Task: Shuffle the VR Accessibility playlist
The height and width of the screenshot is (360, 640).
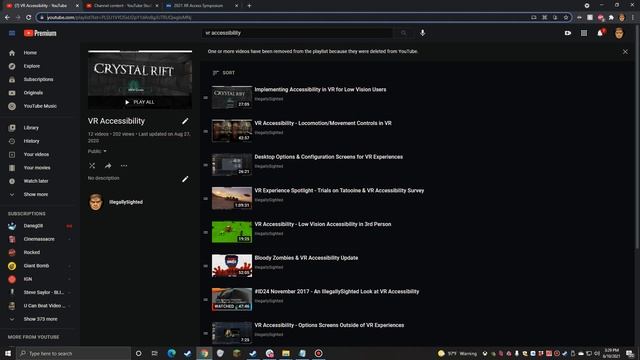Action: click(x=92, y=166)
